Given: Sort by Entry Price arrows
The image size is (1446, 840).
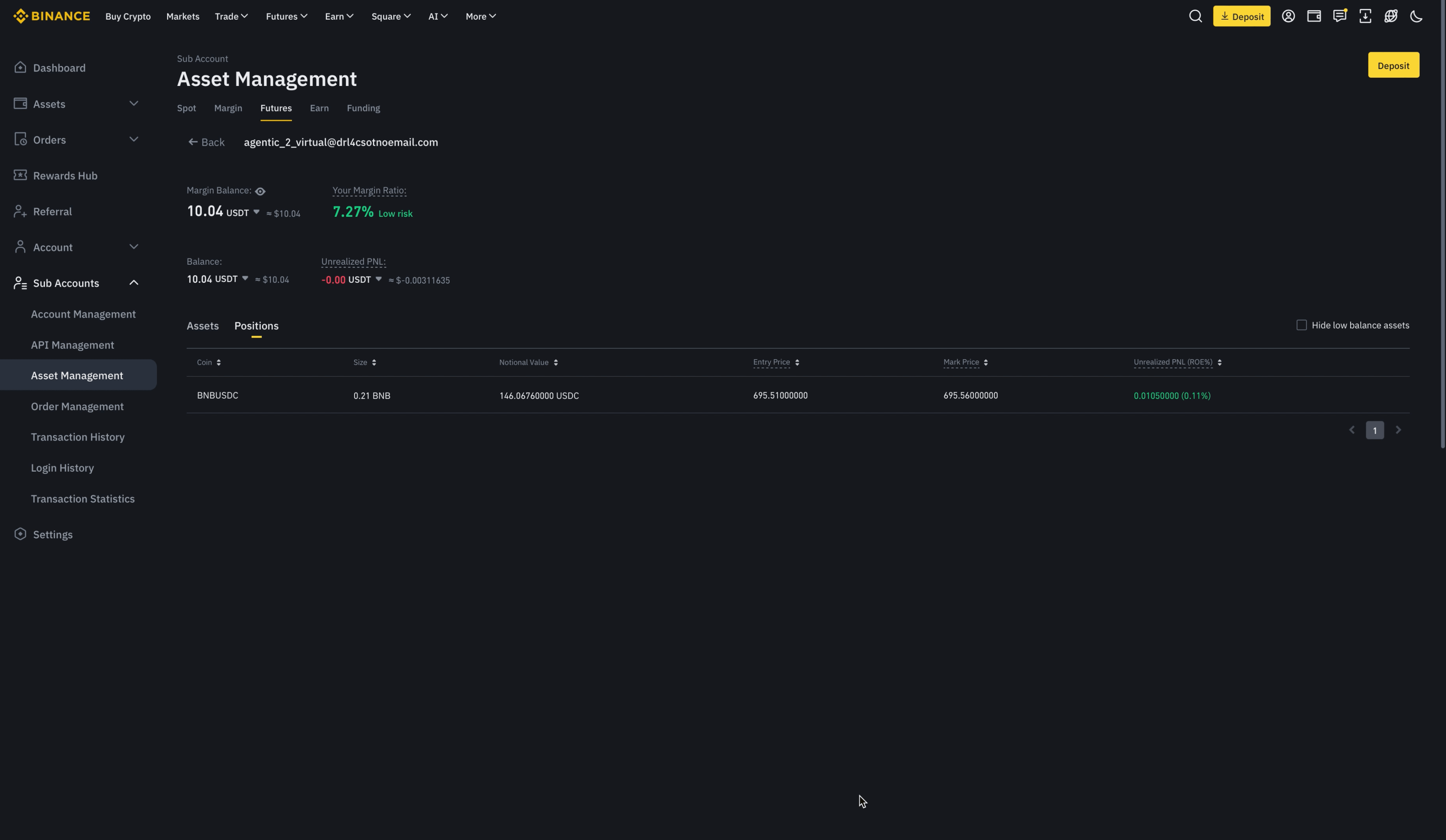Looking at the screenshot, I should 797,363.
